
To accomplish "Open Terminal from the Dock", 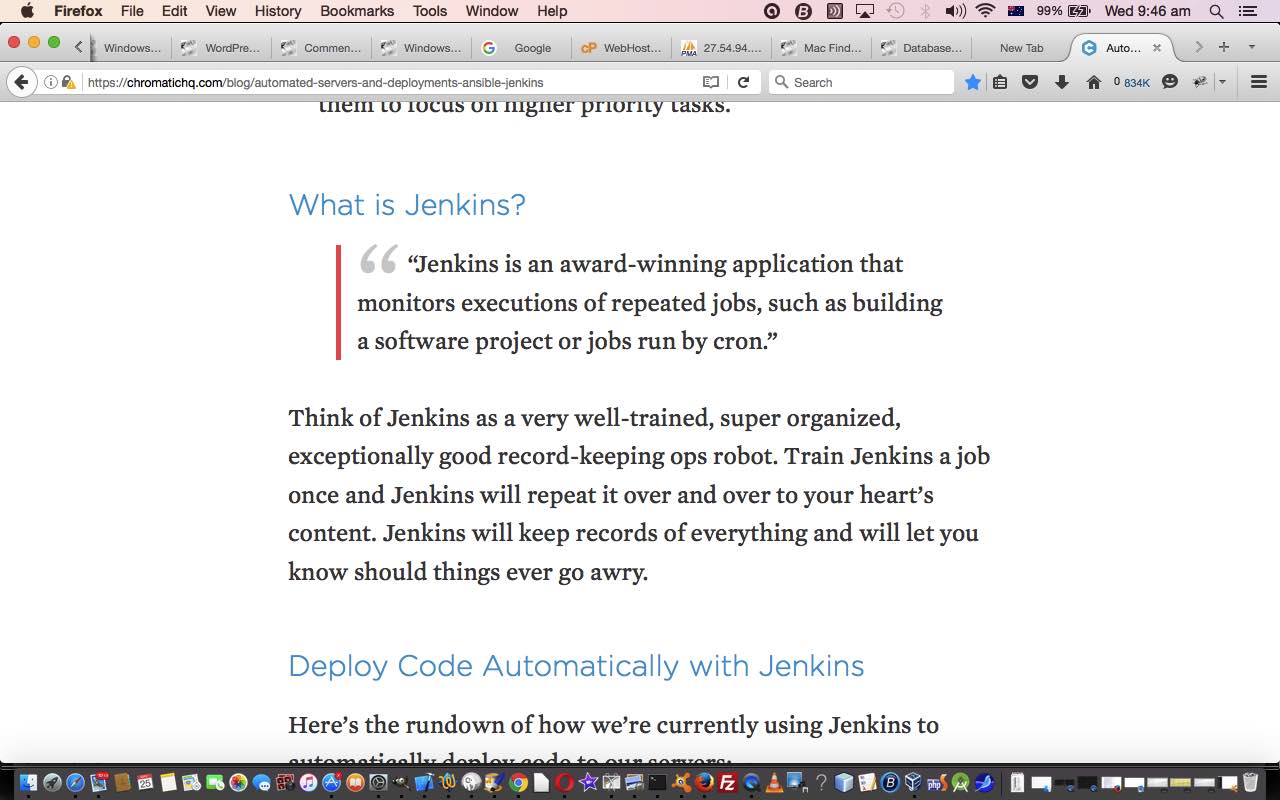I will [658, 782].
